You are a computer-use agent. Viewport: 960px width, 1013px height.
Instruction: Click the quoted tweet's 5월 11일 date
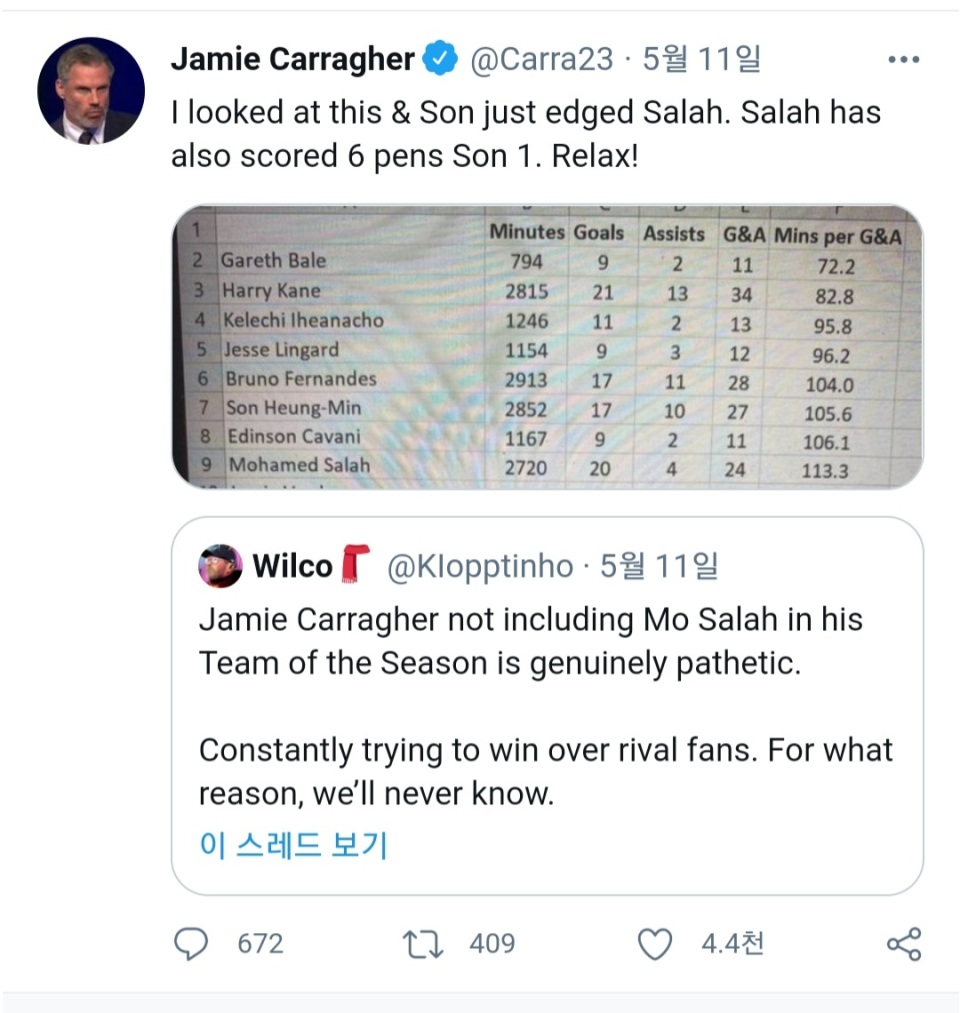[x=659, y=566]
